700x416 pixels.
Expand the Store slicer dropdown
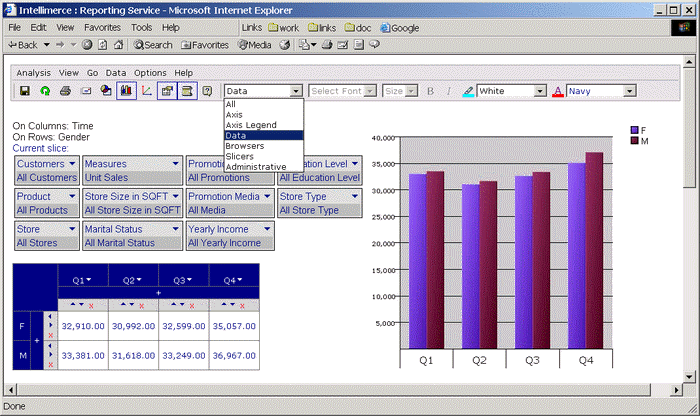(72, 229)
